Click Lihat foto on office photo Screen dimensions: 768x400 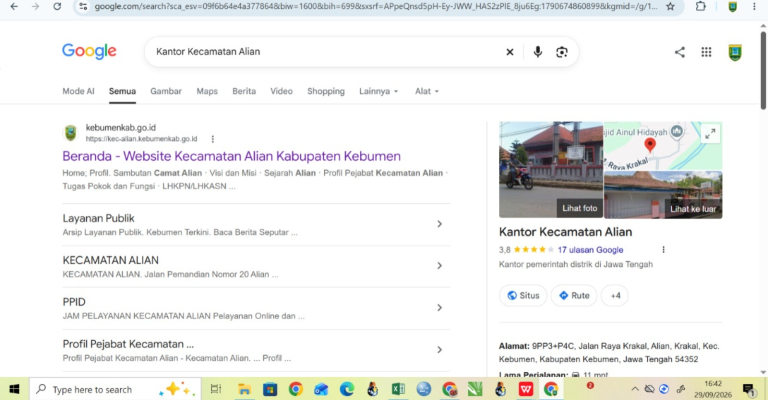[x=579, y=209]
